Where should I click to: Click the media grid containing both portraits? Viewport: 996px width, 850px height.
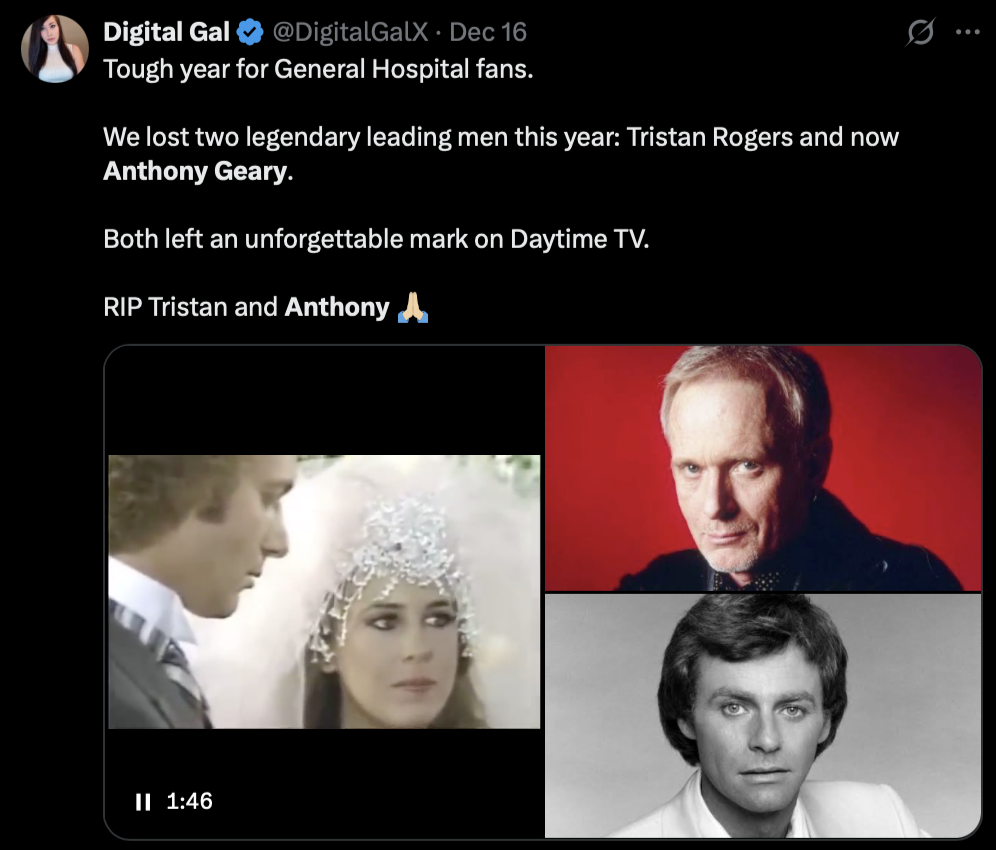click(x=763, y=592)
